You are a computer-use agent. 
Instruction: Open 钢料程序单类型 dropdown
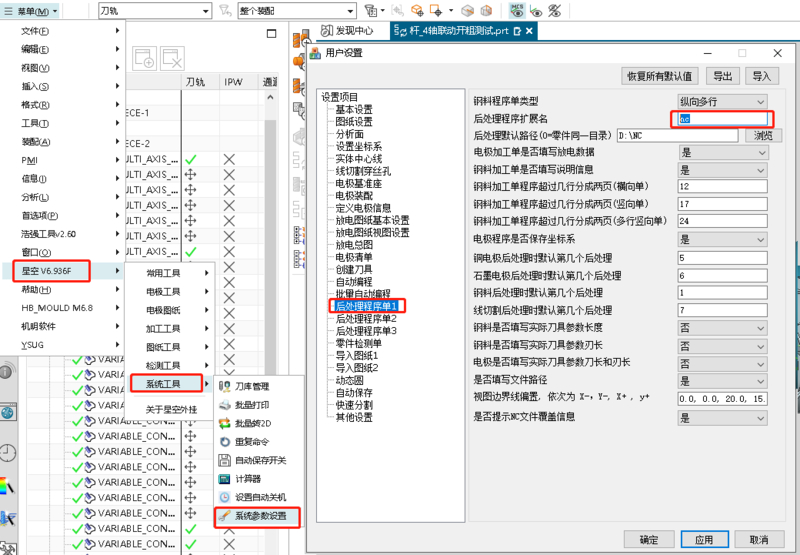[x=722, y=102]
